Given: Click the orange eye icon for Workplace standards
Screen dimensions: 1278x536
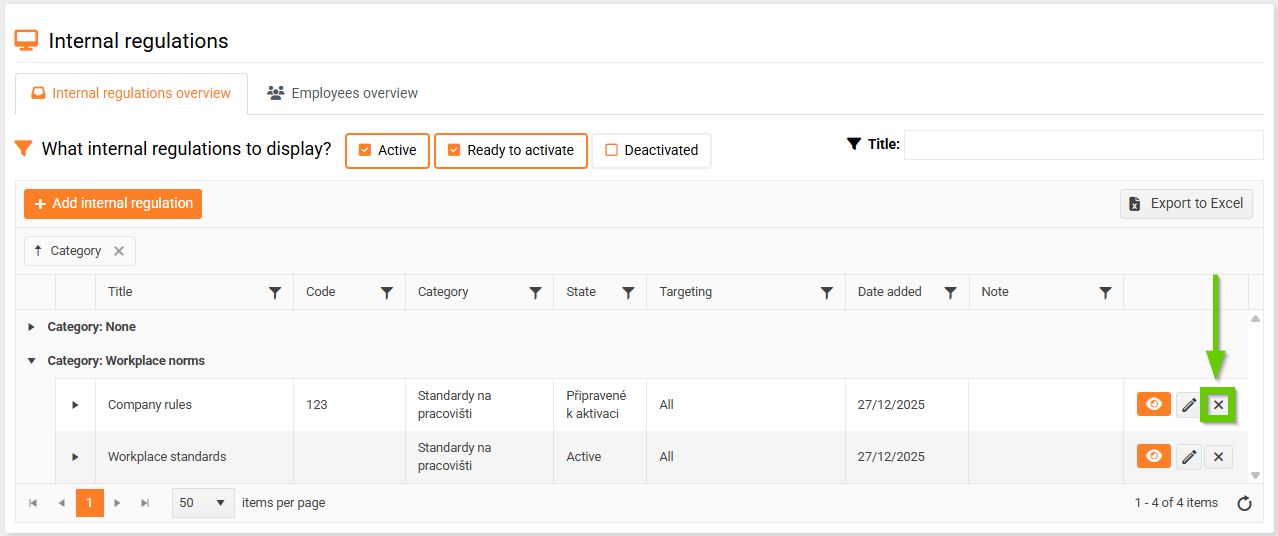Looking at the screenshot, I should click(x=1154, y=457).
